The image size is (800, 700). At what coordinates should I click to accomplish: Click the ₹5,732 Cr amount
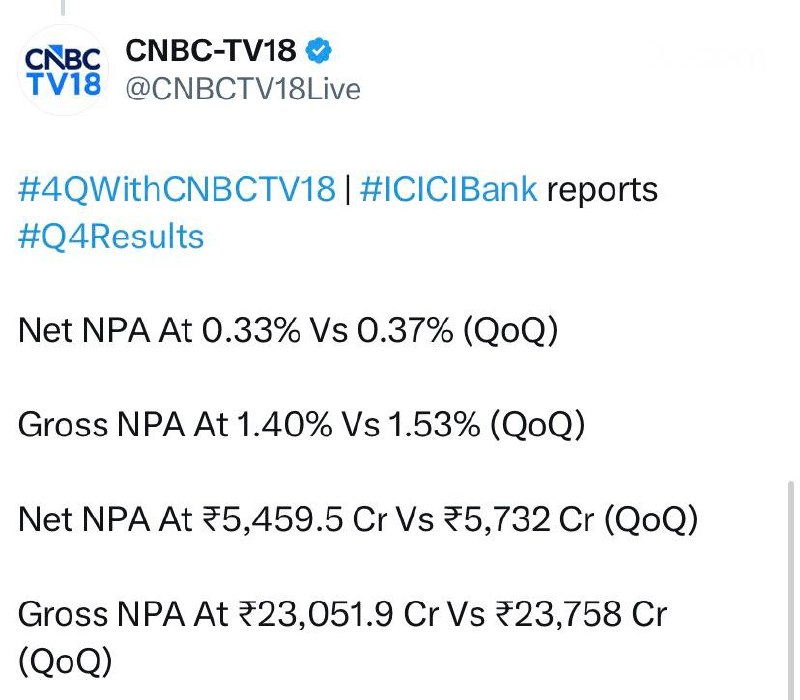pyautogui.click(x=517, y=519)
